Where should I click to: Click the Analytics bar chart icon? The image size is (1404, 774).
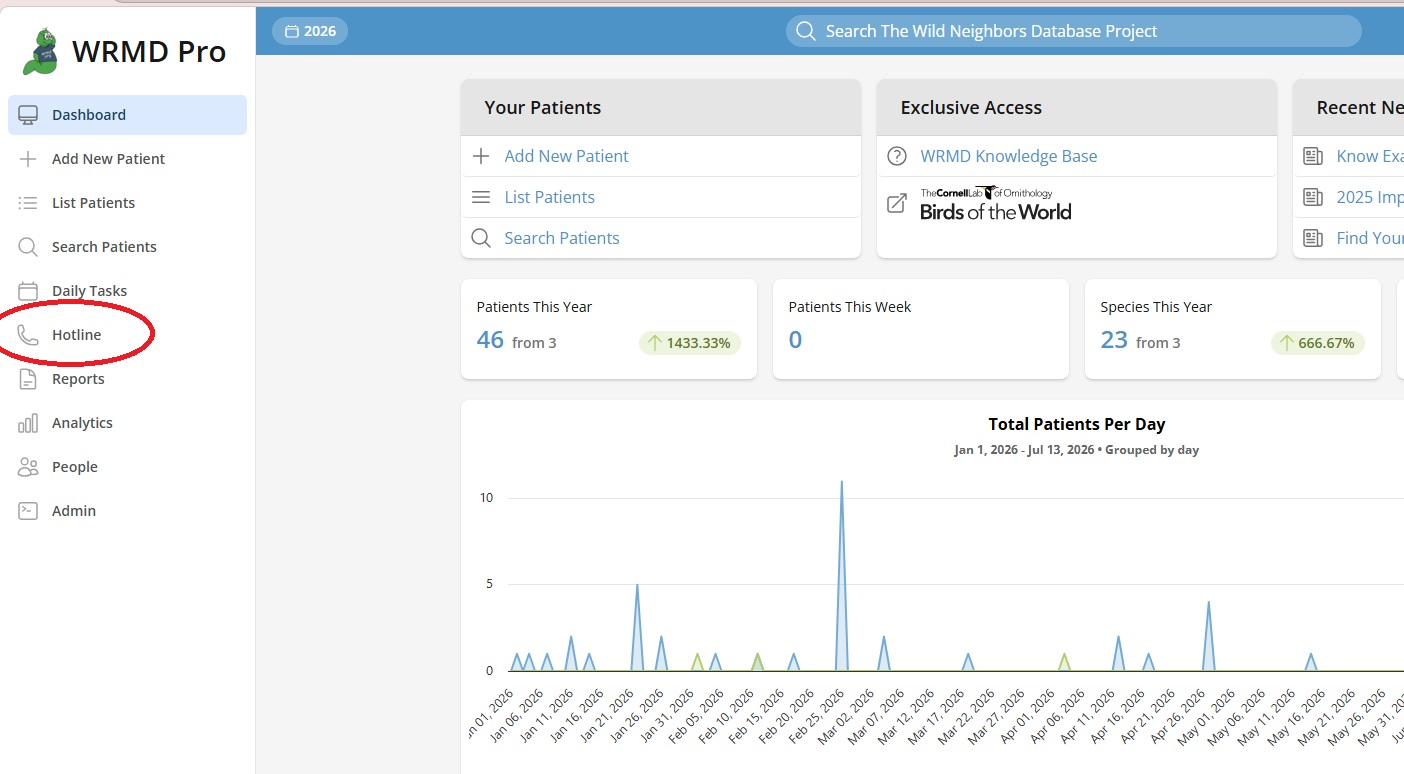(28, 423)
